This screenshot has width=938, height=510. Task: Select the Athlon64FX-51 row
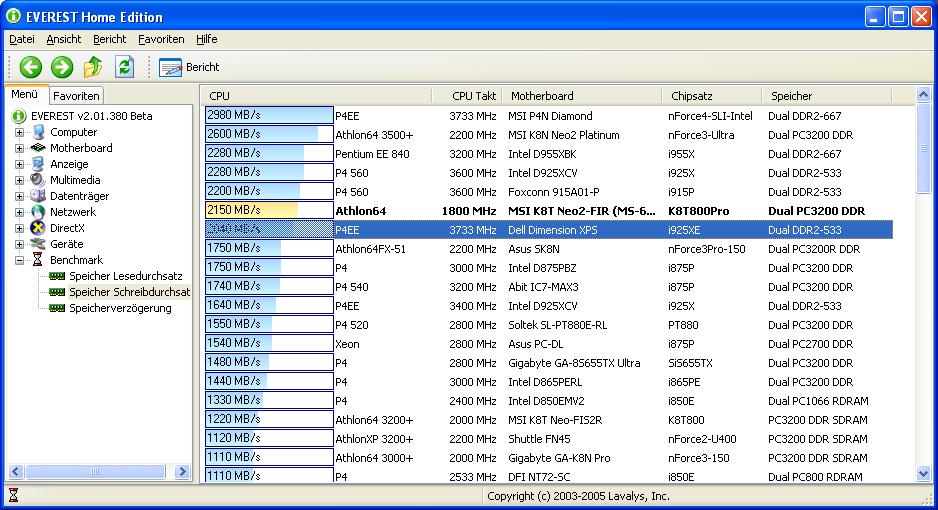coord(548,249)
